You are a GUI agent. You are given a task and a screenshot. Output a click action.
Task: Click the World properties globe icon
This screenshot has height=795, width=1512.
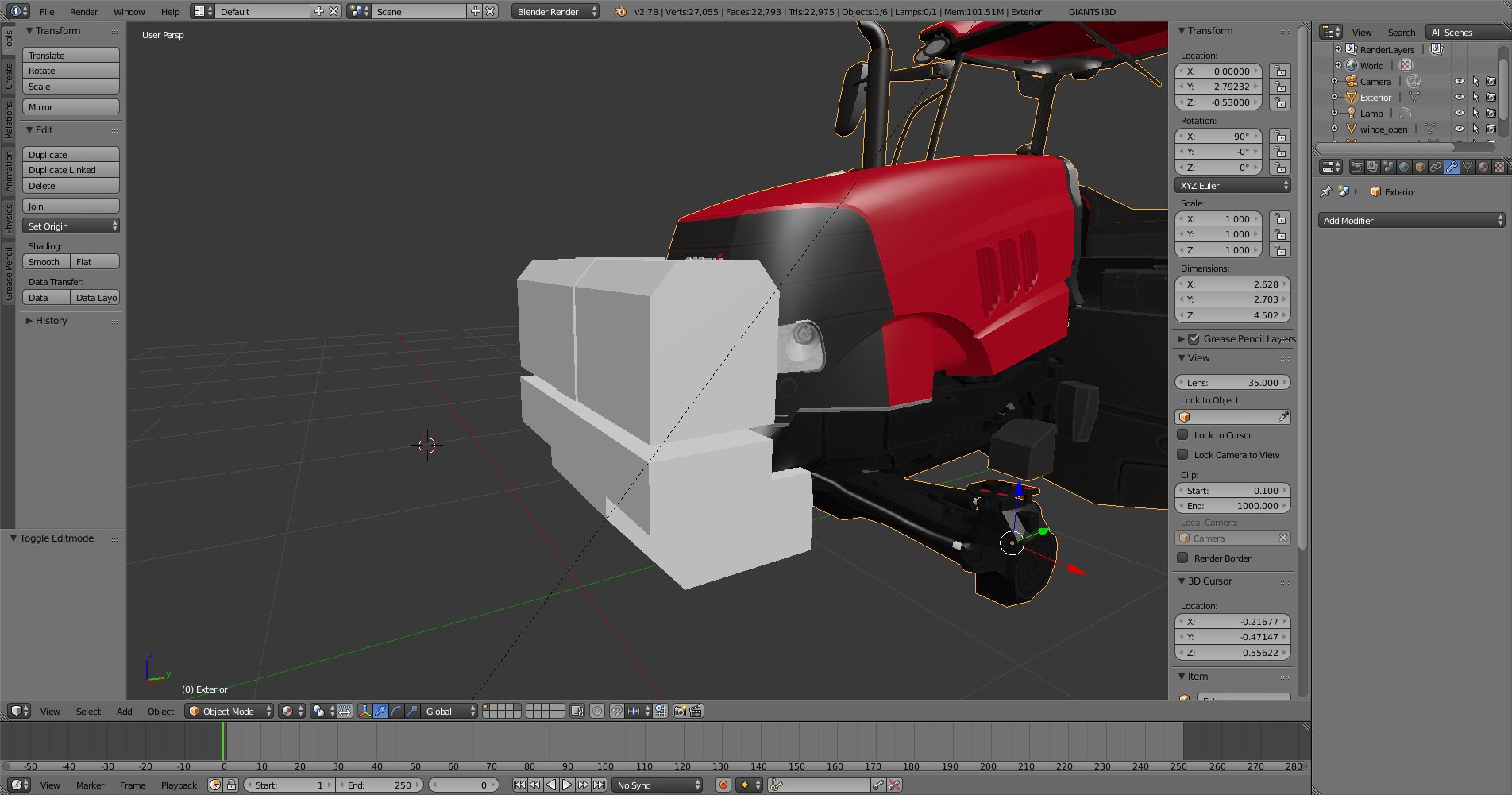[x=1404, y=167]
